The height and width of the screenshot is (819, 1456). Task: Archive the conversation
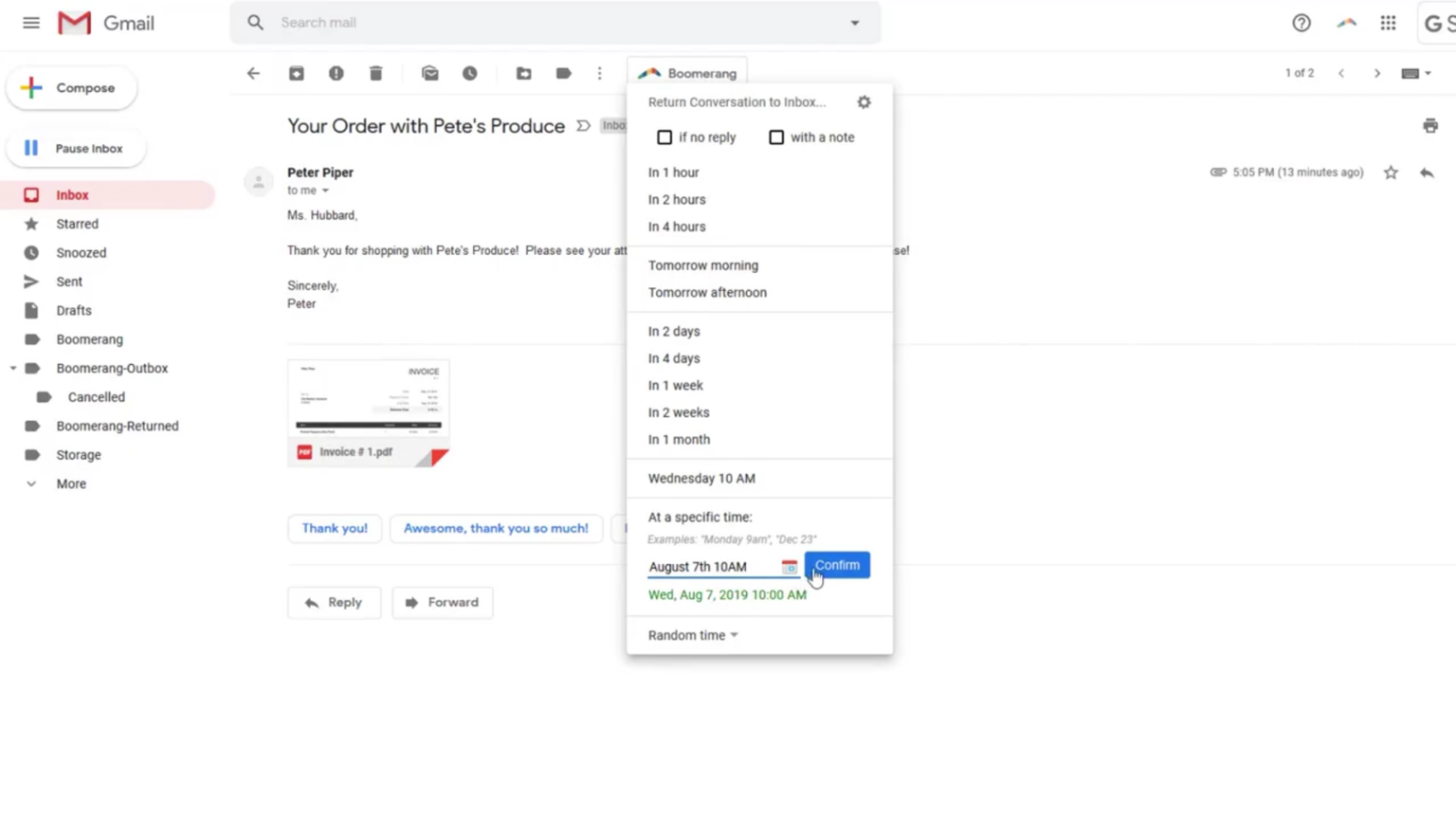click(296, 73)
